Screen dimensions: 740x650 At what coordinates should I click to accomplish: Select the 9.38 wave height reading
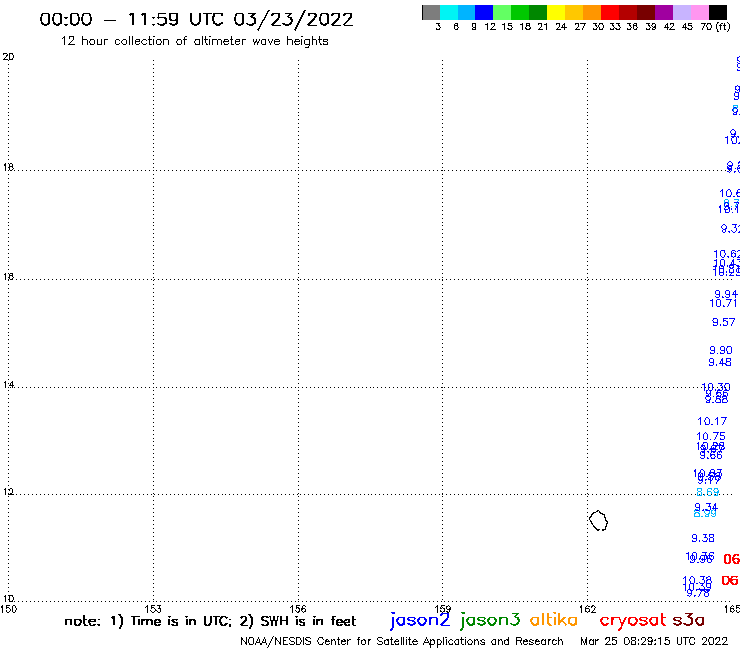(x=703, y=538)
